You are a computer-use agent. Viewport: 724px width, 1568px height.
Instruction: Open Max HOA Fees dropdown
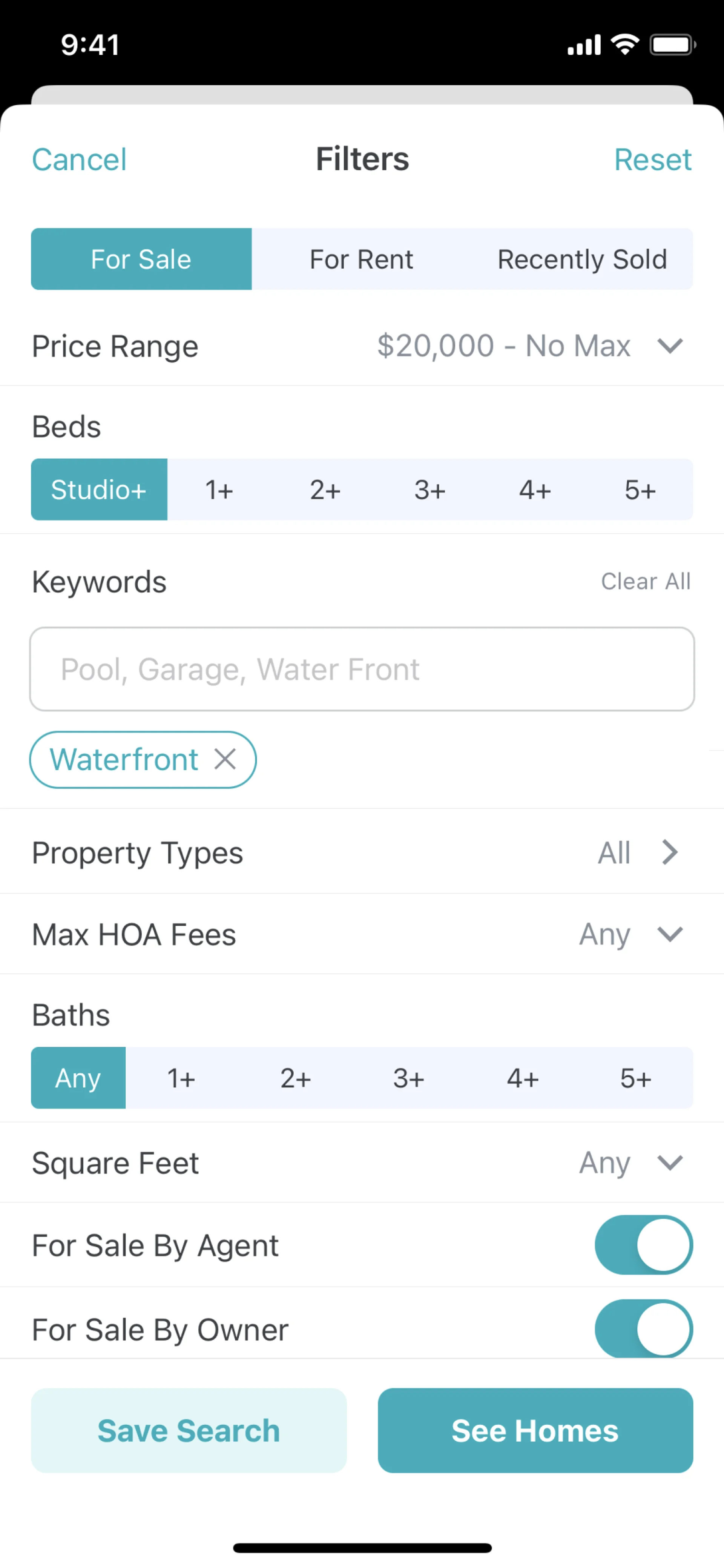(670, 934)
